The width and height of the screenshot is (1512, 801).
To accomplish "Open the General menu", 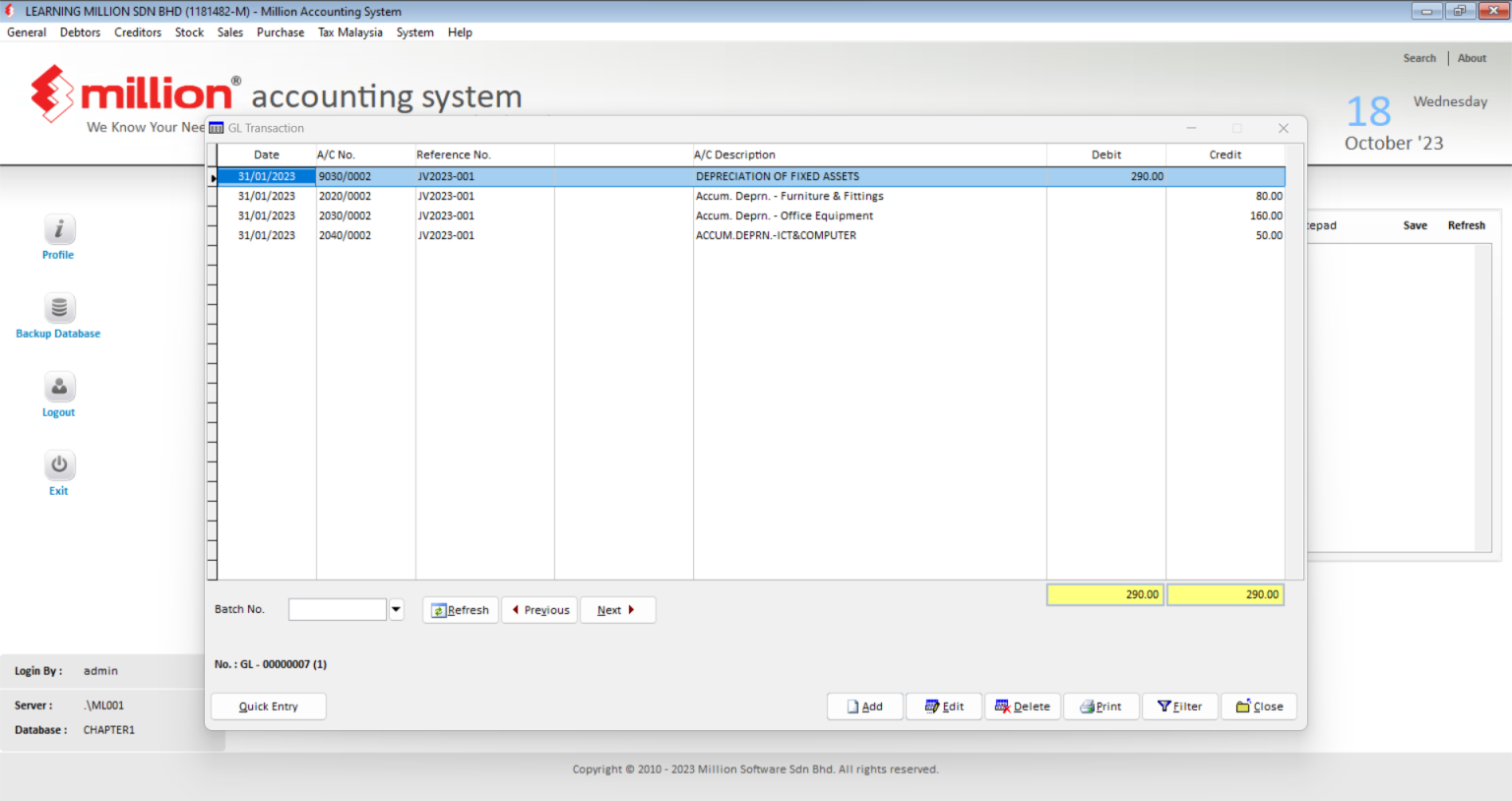I will (x=26, y=31).
